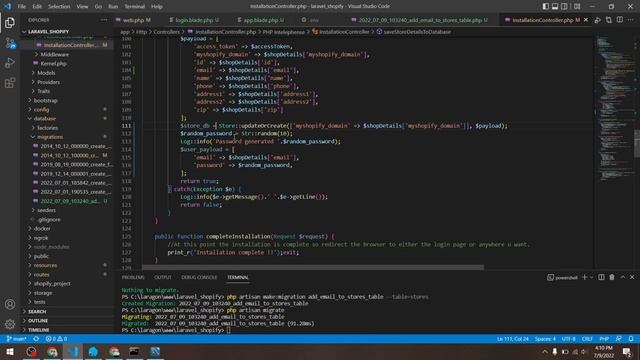Viewport: 640px width, 360px height.
Task: Open Chrome from the Windows taskbar
Action: tap(52, 351)
